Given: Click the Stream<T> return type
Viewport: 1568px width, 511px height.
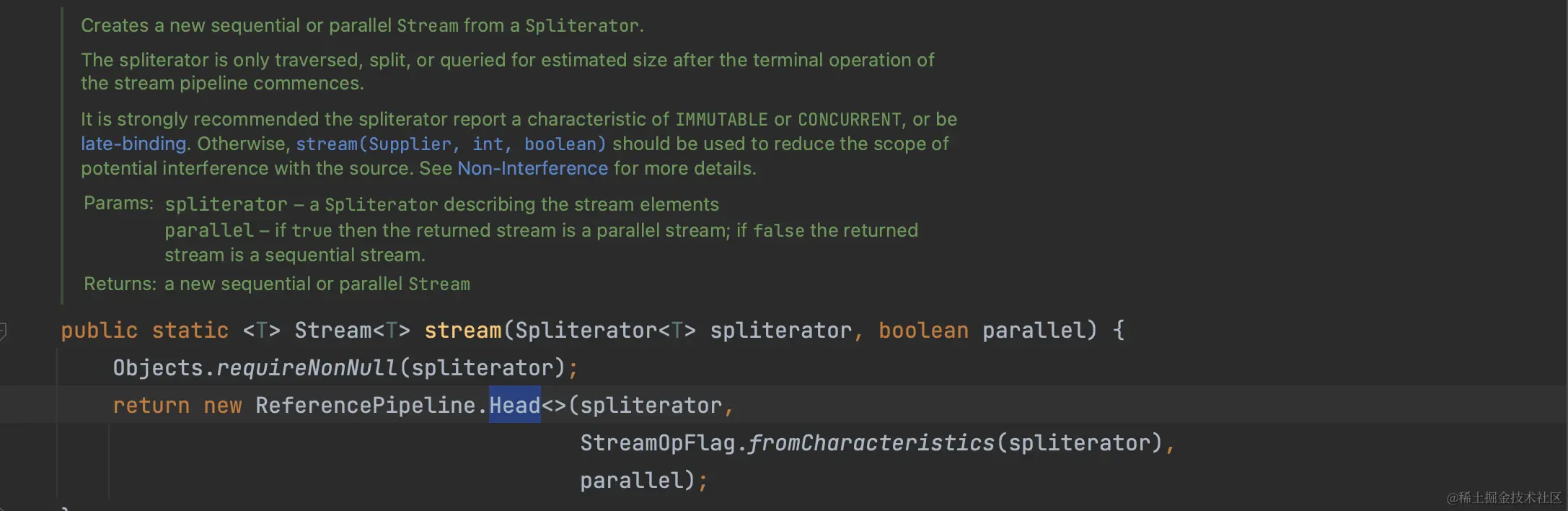Looking at the screenshot, I should click(353, 330).
